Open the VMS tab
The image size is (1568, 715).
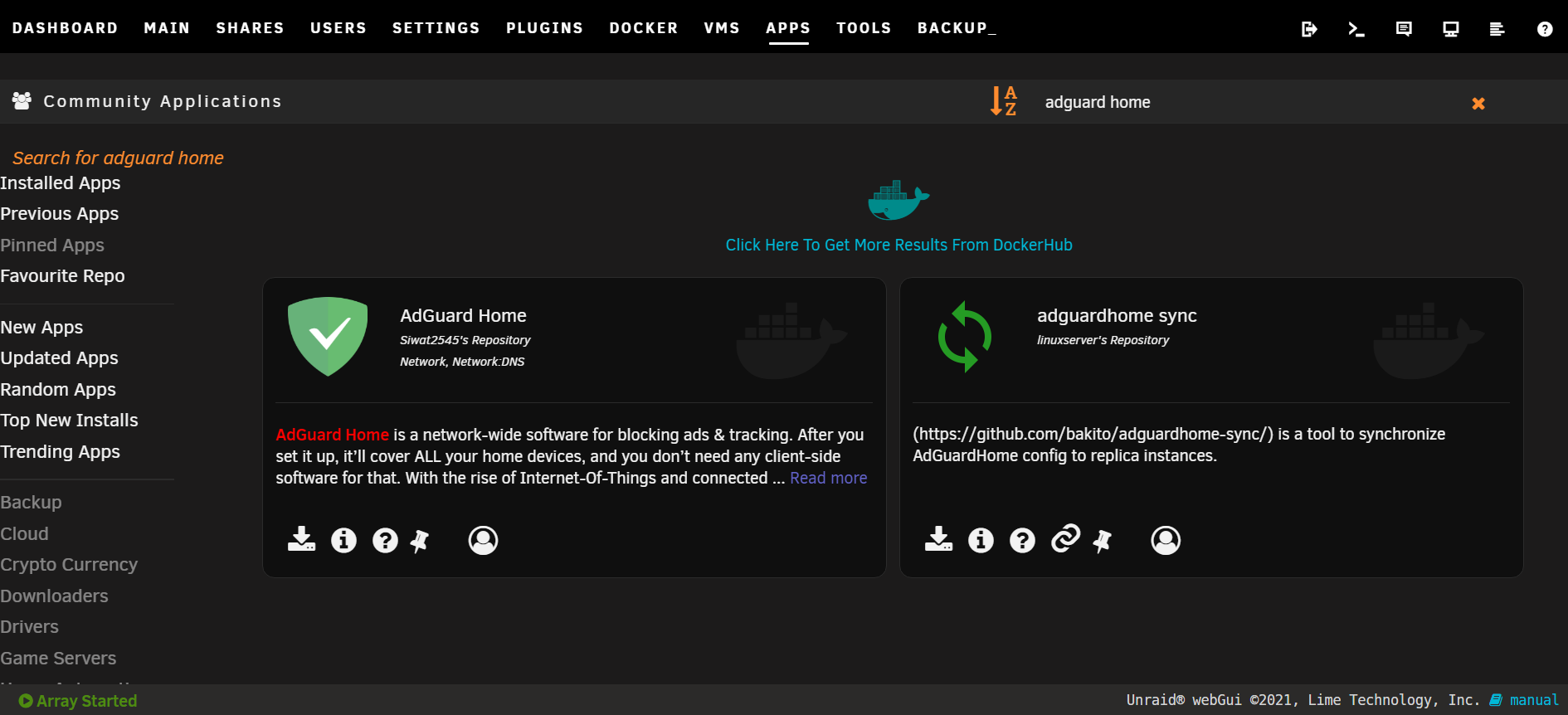722,28
